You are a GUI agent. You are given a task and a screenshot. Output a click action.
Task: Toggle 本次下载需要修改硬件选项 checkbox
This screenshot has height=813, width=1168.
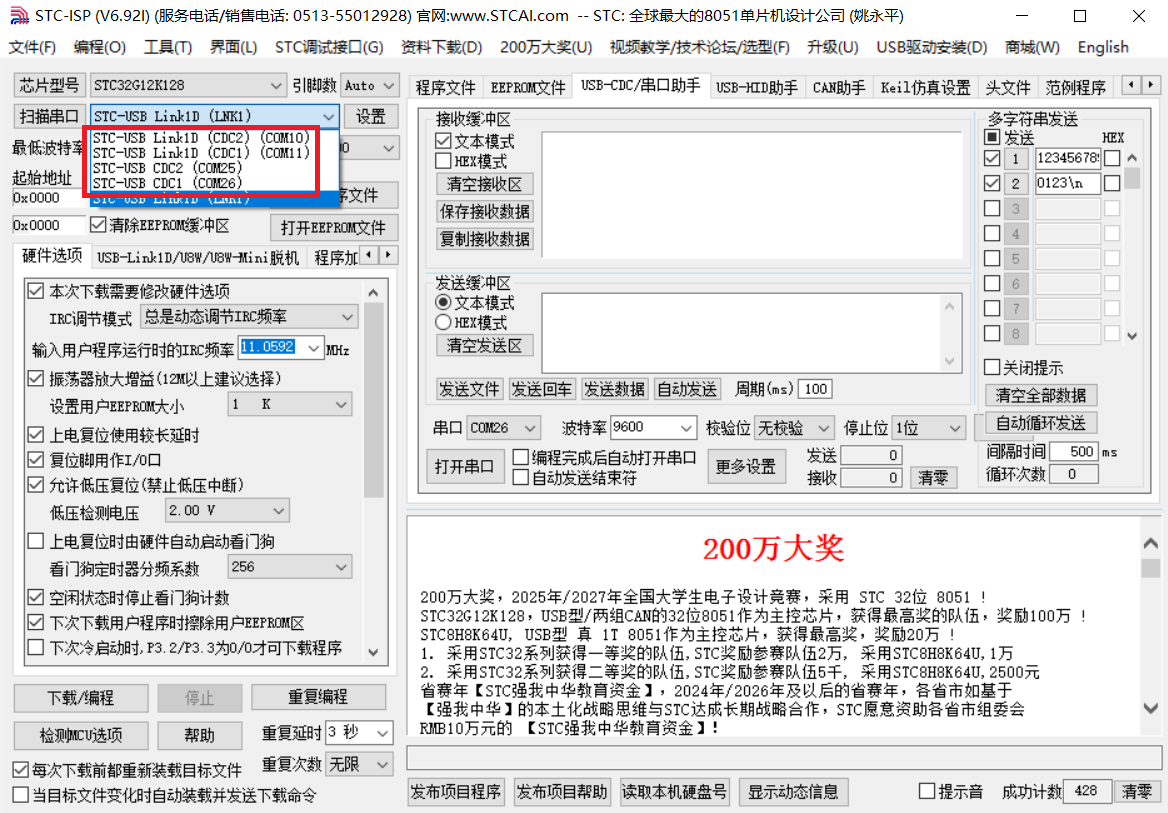(36, 291)
